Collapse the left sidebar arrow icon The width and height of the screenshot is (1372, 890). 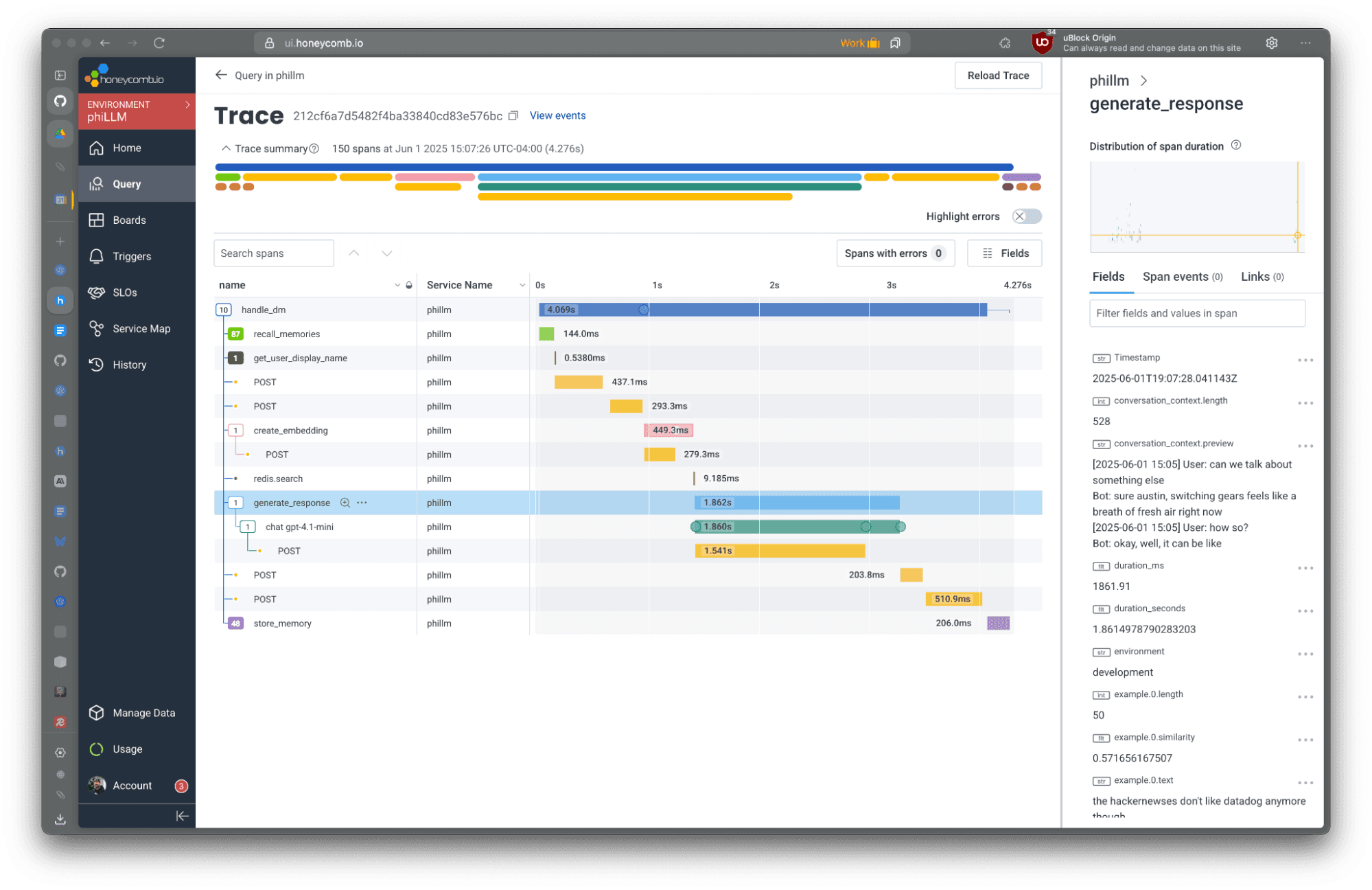(x=181, y=816)
